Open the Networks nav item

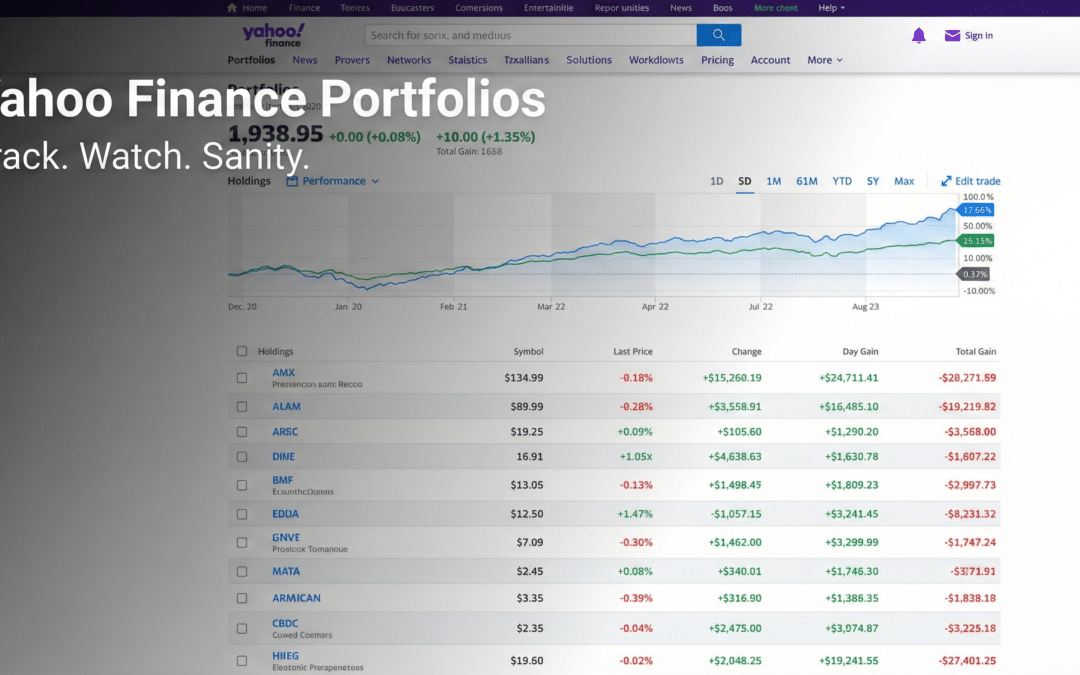point(409,60)
